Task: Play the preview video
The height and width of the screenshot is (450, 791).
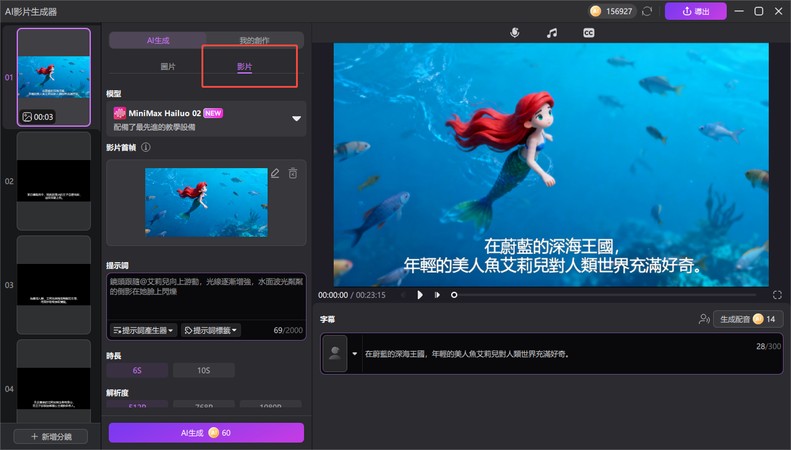Action: 420,295
